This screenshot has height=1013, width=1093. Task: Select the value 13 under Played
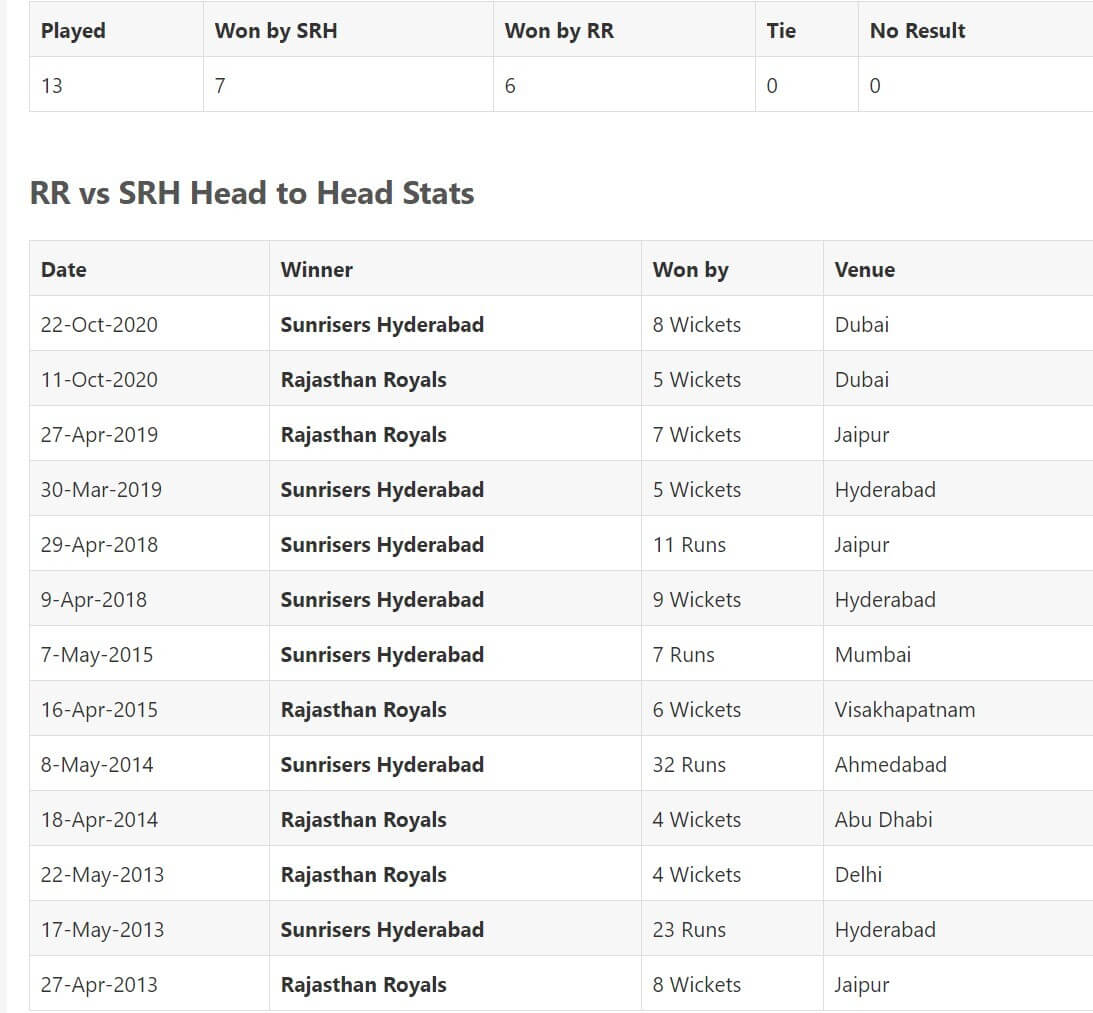pos(52,86)
